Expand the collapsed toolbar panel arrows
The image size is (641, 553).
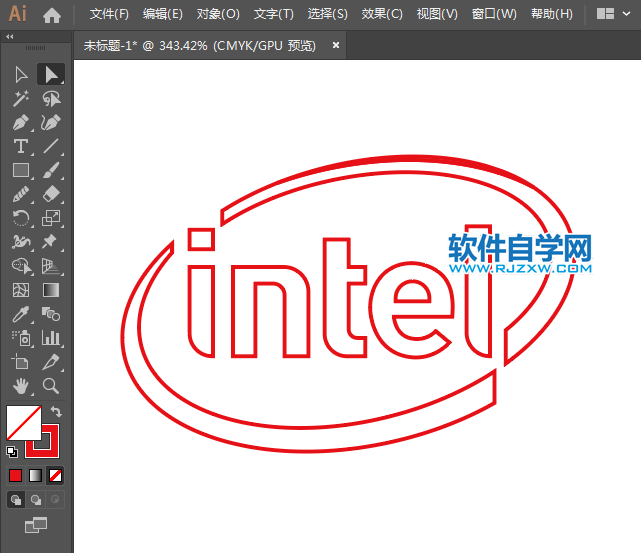[x=10, y=37]
